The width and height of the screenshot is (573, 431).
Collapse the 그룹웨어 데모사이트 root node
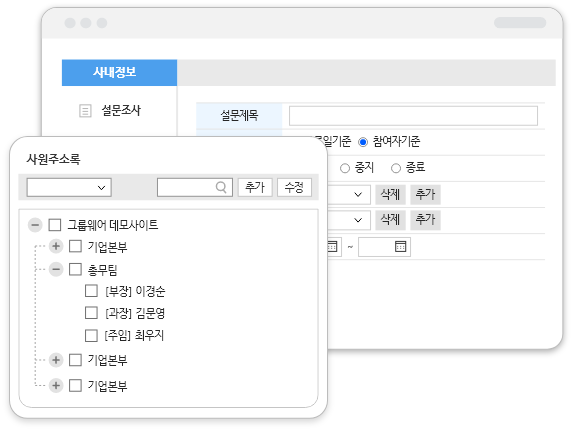tap(35, 225)
